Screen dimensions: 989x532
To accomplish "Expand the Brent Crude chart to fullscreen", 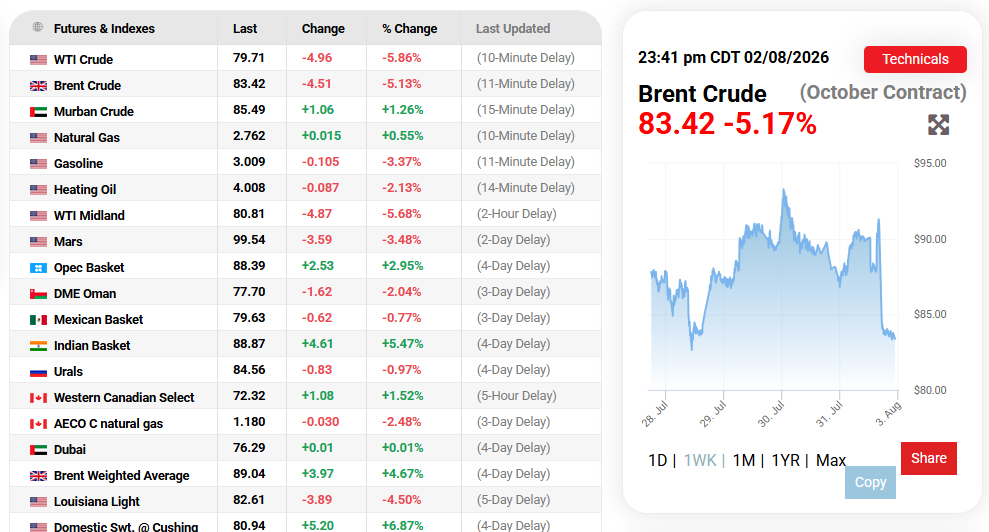I will point(939,125).
